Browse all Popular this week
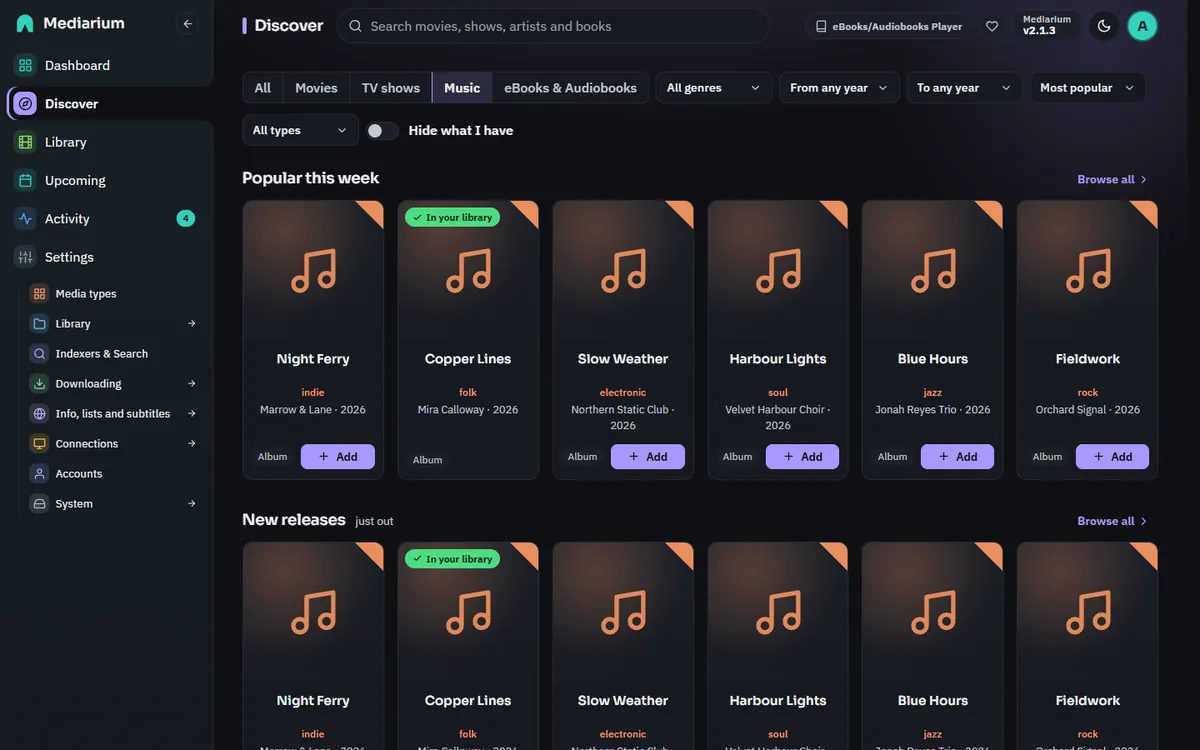The height and width of the screenshot is (750, 1200). coord(1112,180)
